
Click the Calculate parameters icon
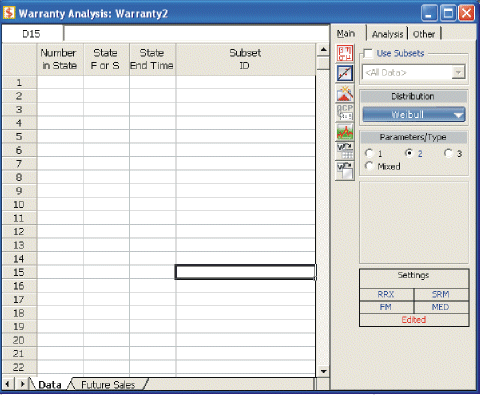(x=345, y=53)
